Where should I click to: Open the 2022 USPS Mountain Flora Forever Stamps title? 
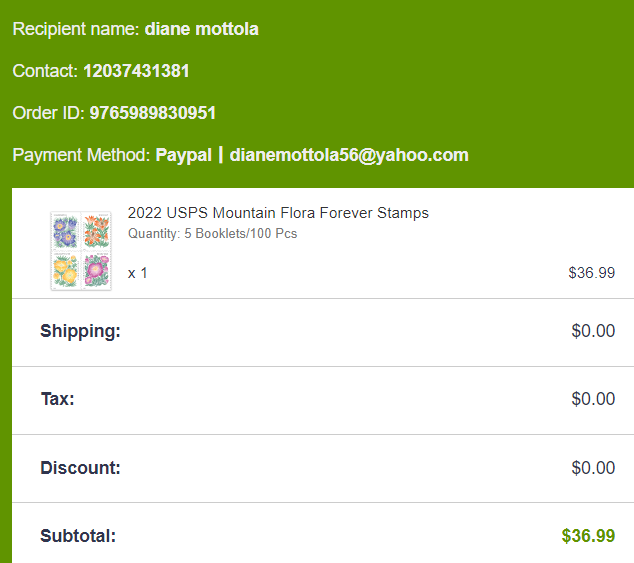tap(278, 213)
